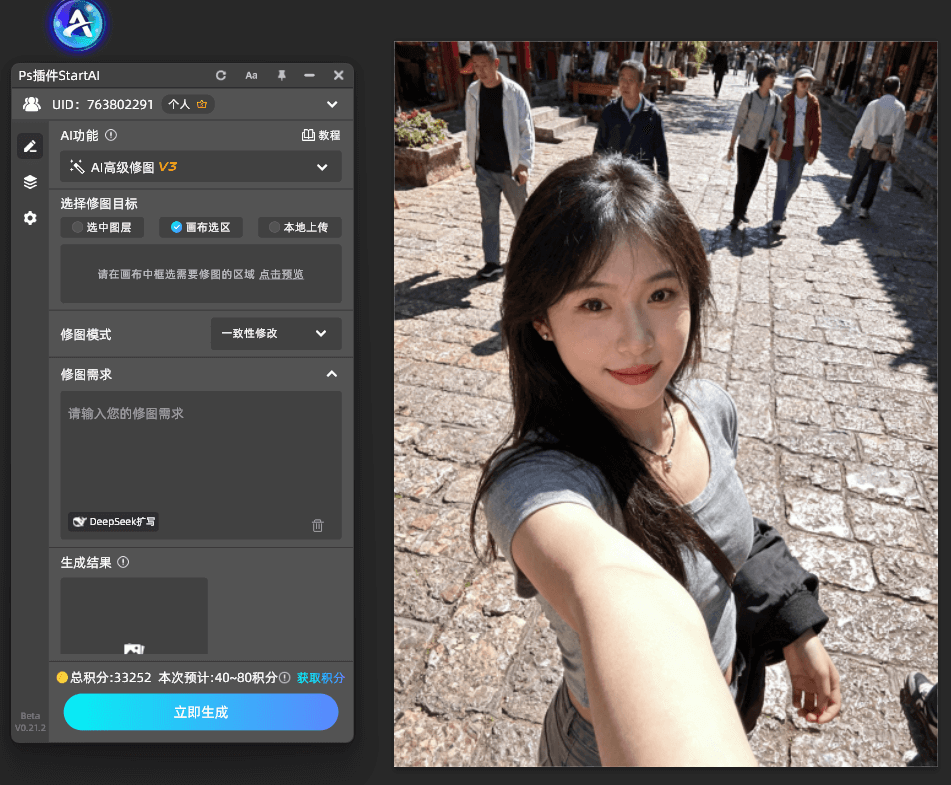Viewport: 951px width, 785px height.
Task: Click the 立即生成 generate button
Action: point(201,712)
